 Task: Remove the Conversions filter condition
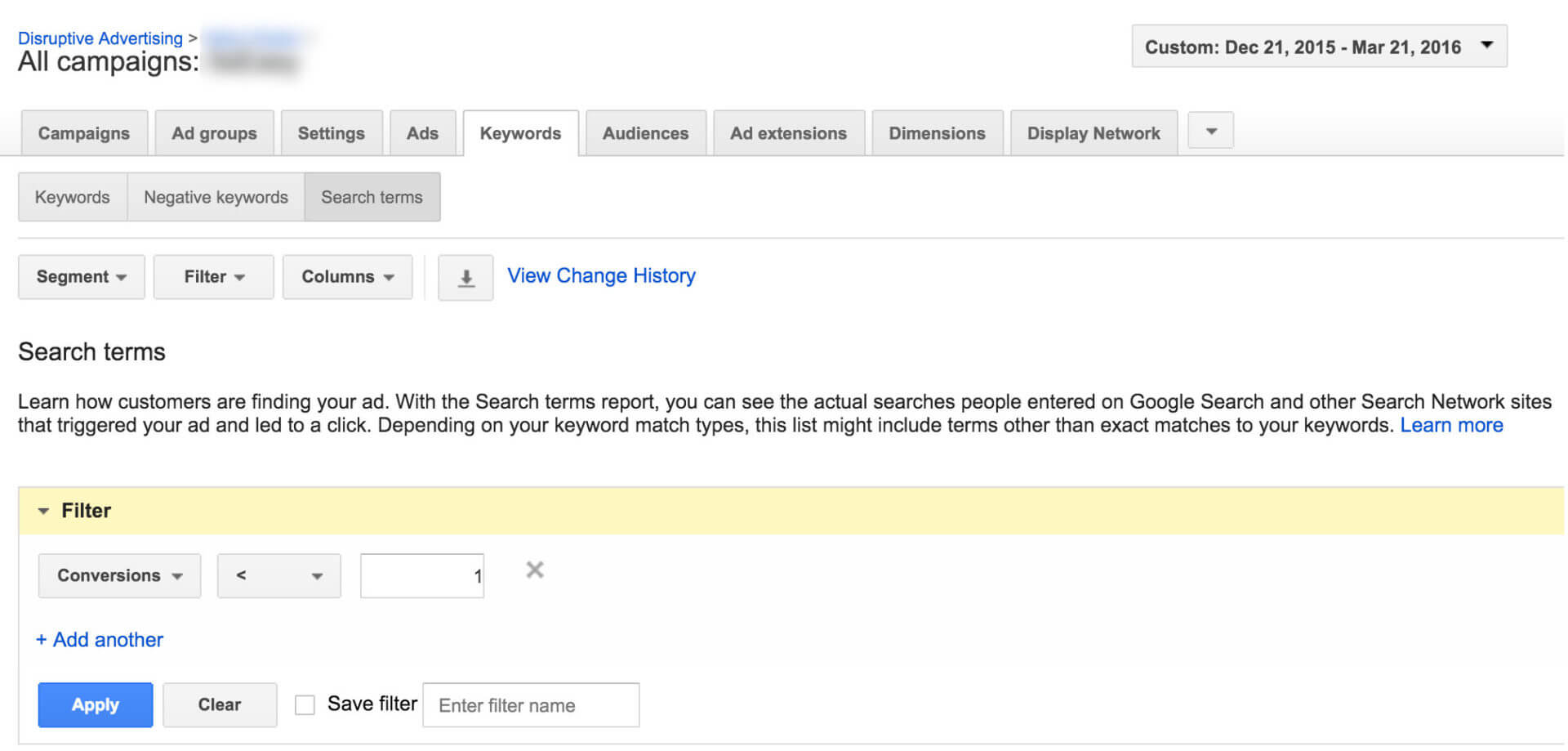(x=535, y=570)
